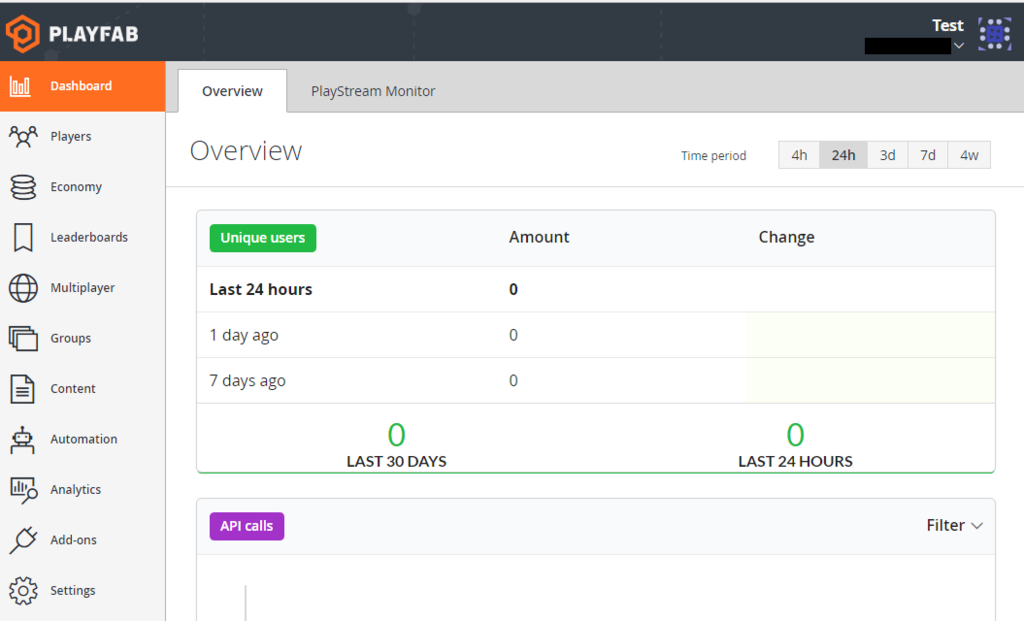Click the green Unique users badge
This screenshot has width=1024, height=621.
coord(263,238)
